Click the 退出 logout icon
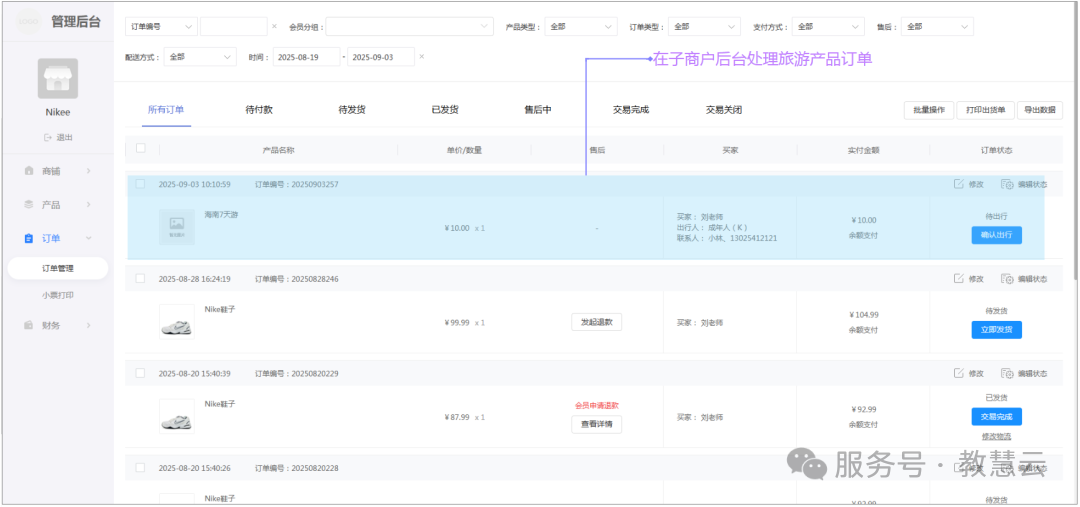Viewport: 1080px width, 507px height. pyautogui.click(x=47, y=137)
